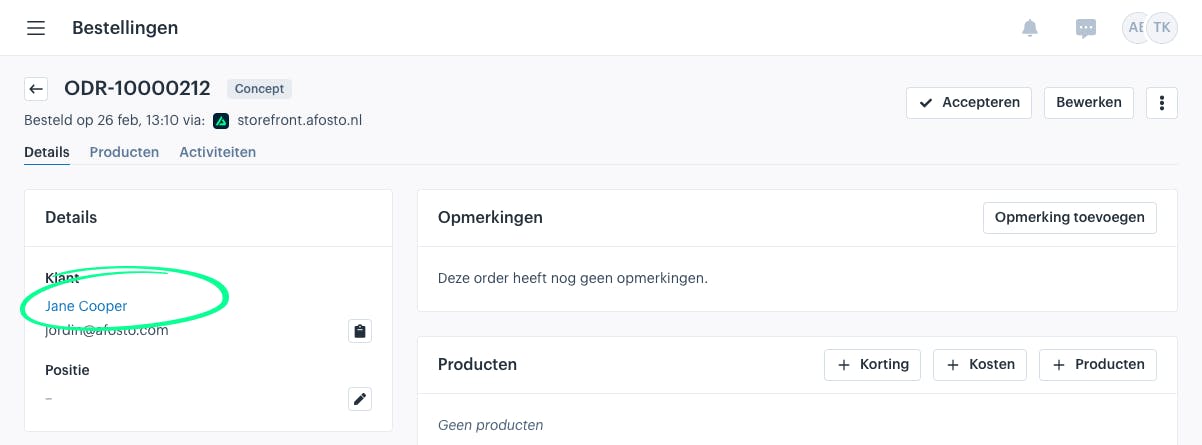Click the storefront.afosto.nl channel icon
Screen dimensions: 1202x445
point(221,121)
